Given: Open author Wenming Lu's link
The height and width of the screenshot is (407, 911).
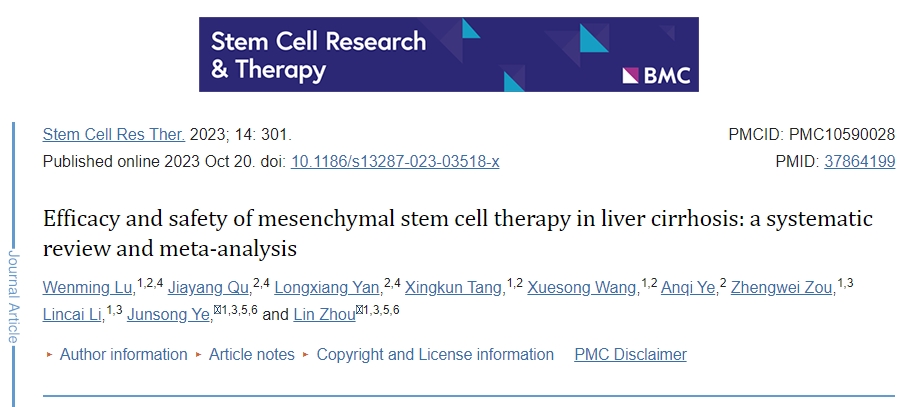Looking at the screenshot, I should click(87, 289).
